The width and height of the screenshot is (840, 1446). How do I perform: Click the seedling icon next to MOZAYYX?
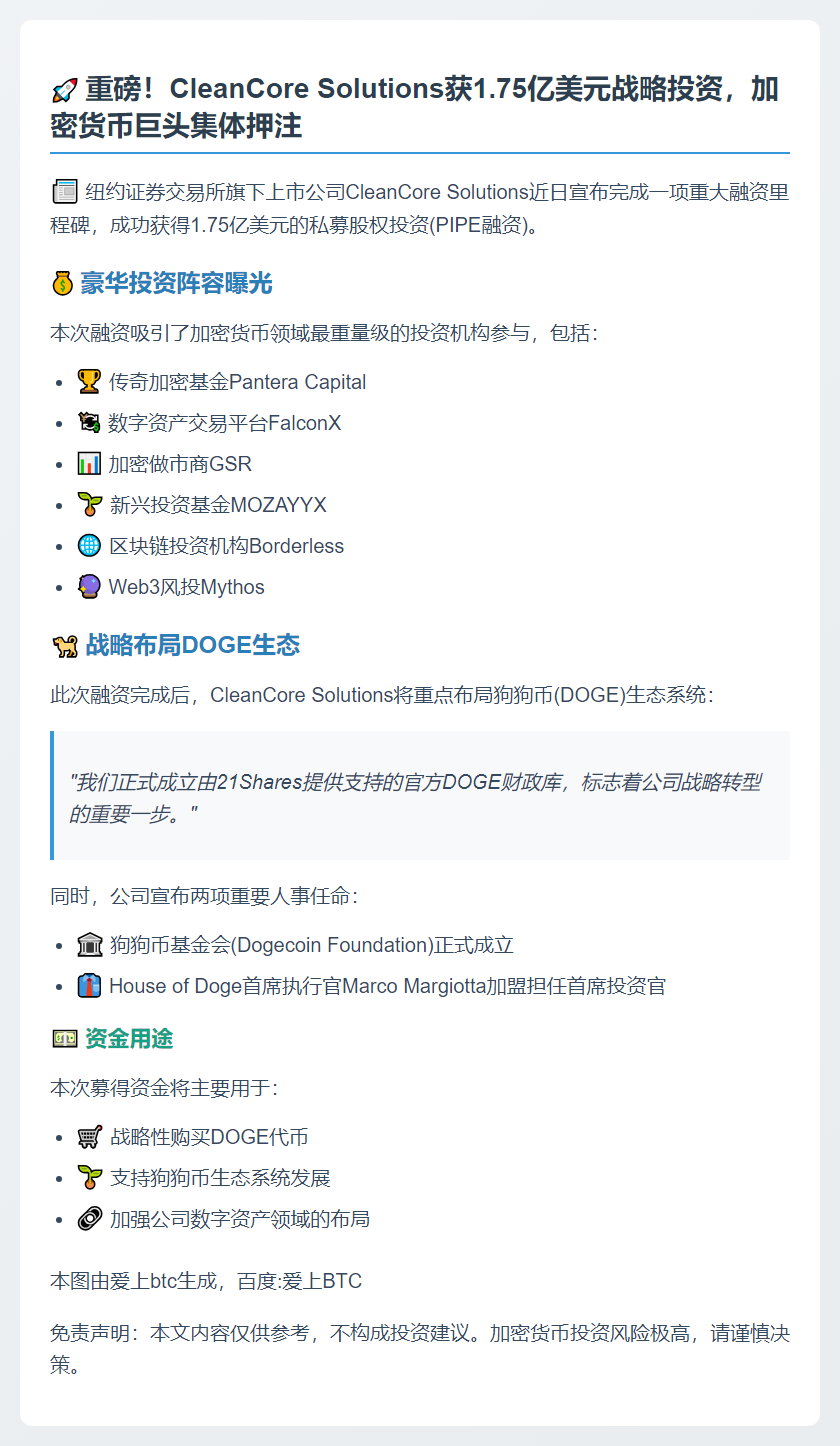pos(89,505)
